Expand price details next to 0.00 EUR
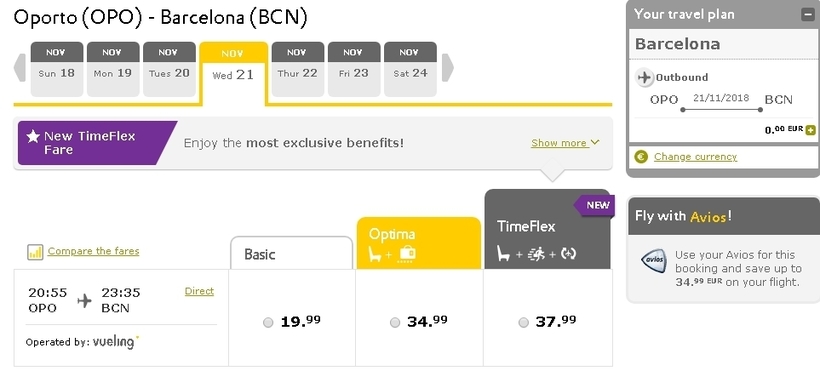This screenshot has width=820, height=371. pyautogui.click(x=811, y=130)
